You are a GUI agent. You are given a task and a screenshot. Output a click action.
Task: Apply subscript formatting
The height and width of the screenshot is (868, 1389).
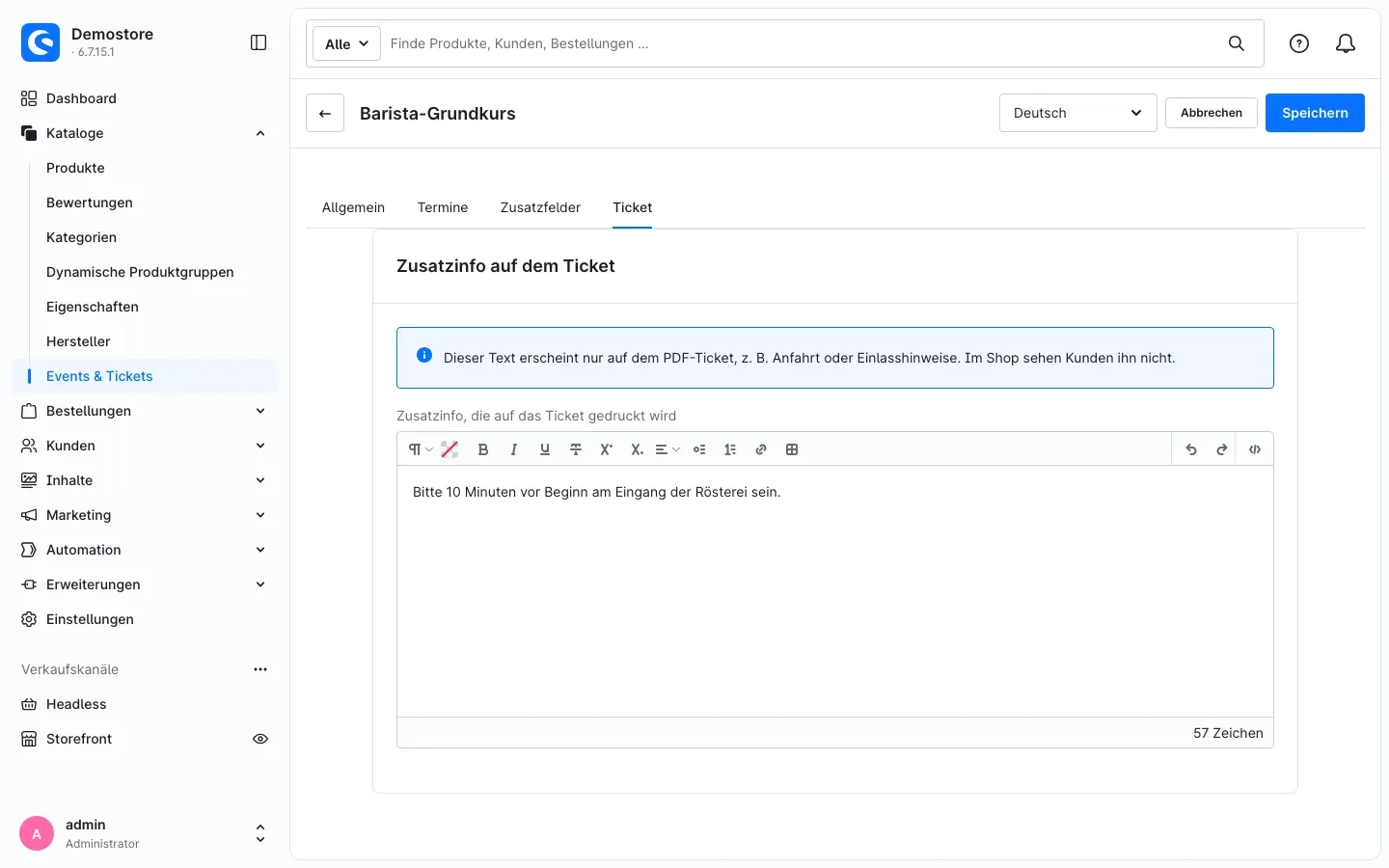coord(637,449)
